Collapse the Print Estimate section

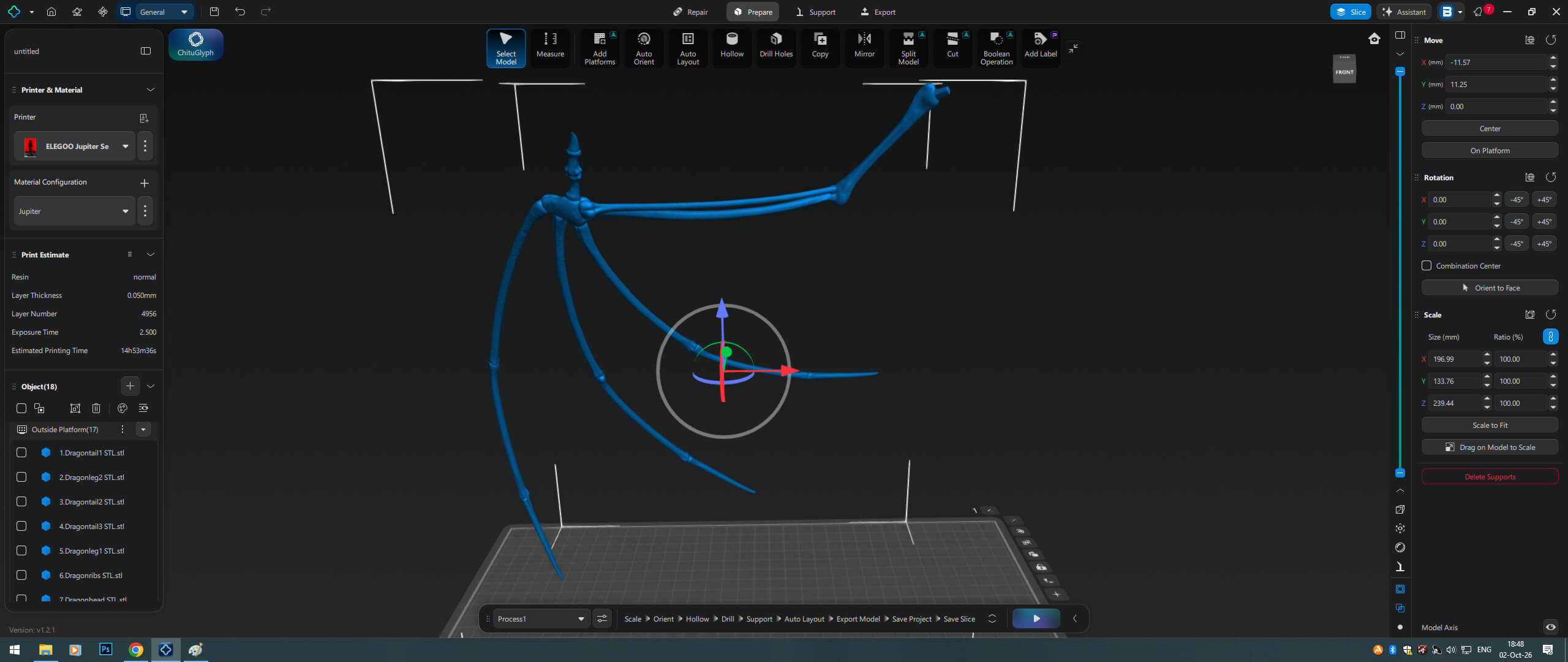point(151,254)
